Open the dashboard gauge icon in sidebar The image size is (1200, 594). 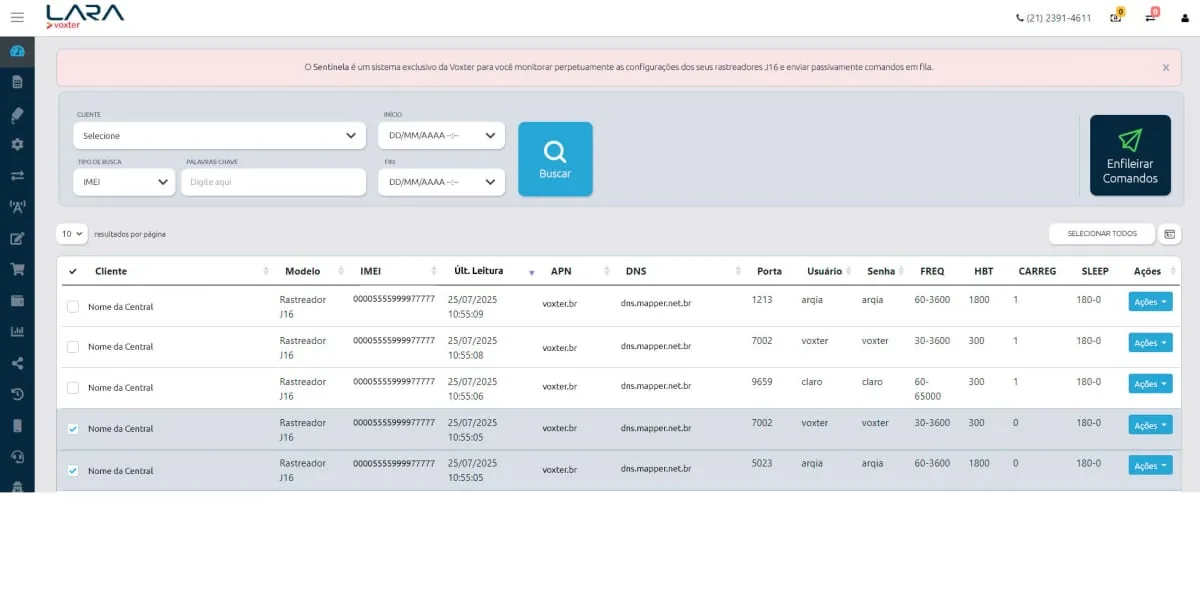click(17, 51)
